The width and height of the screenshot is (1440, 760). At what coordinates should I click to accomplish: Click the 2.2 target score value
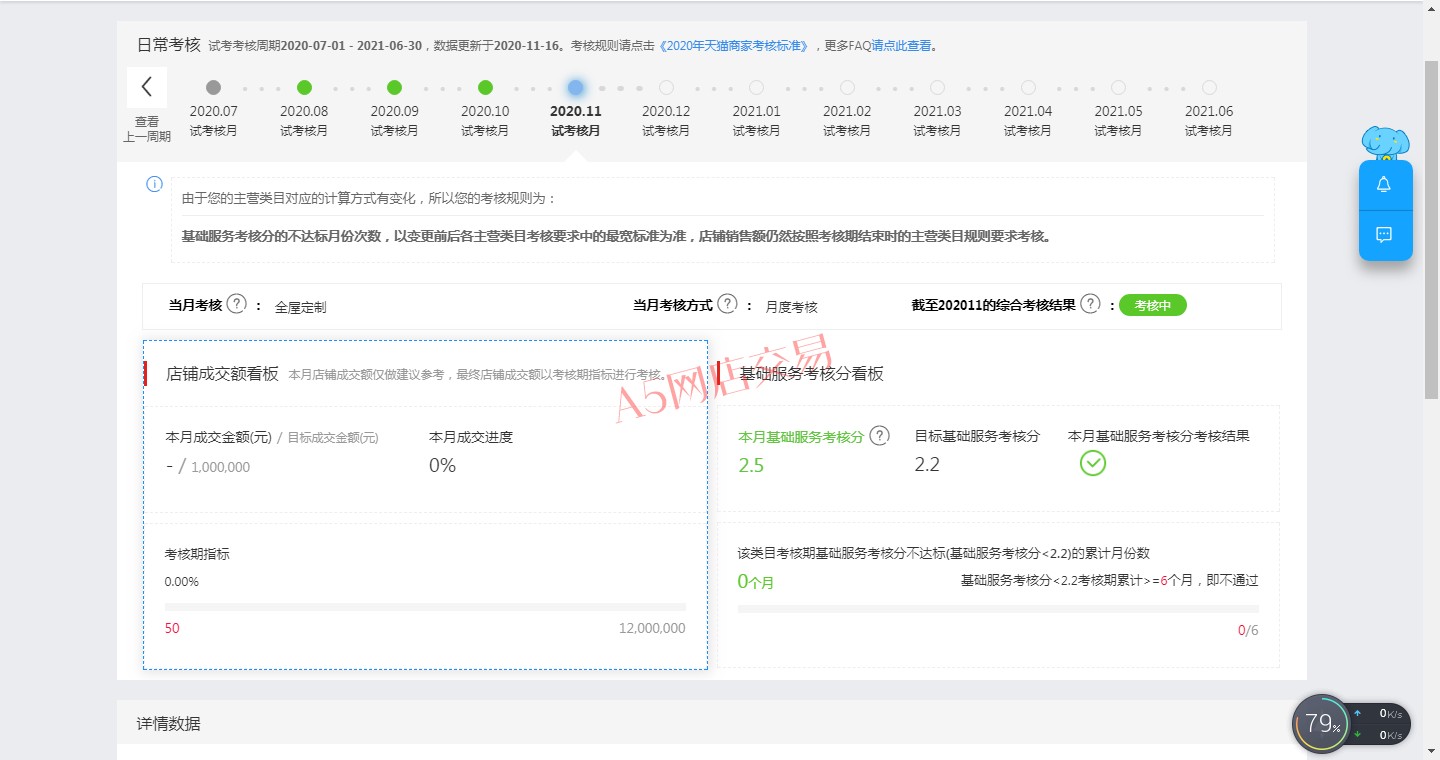pyautogui.click(x=927, y=465)
